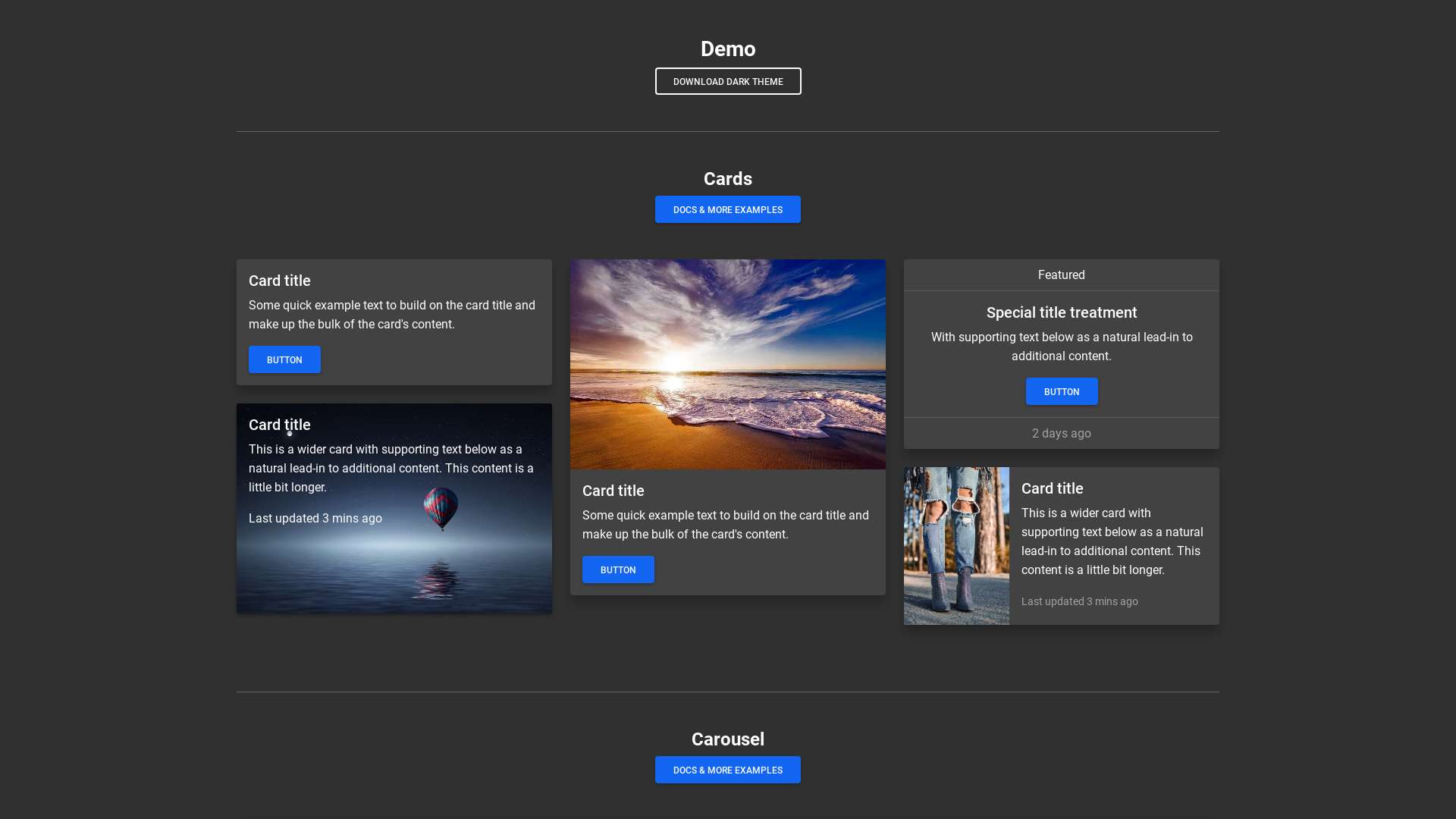Click the Demo page heading
Image resolution: width=1456 pixels, height=819 pixels.
click(728, 49)
